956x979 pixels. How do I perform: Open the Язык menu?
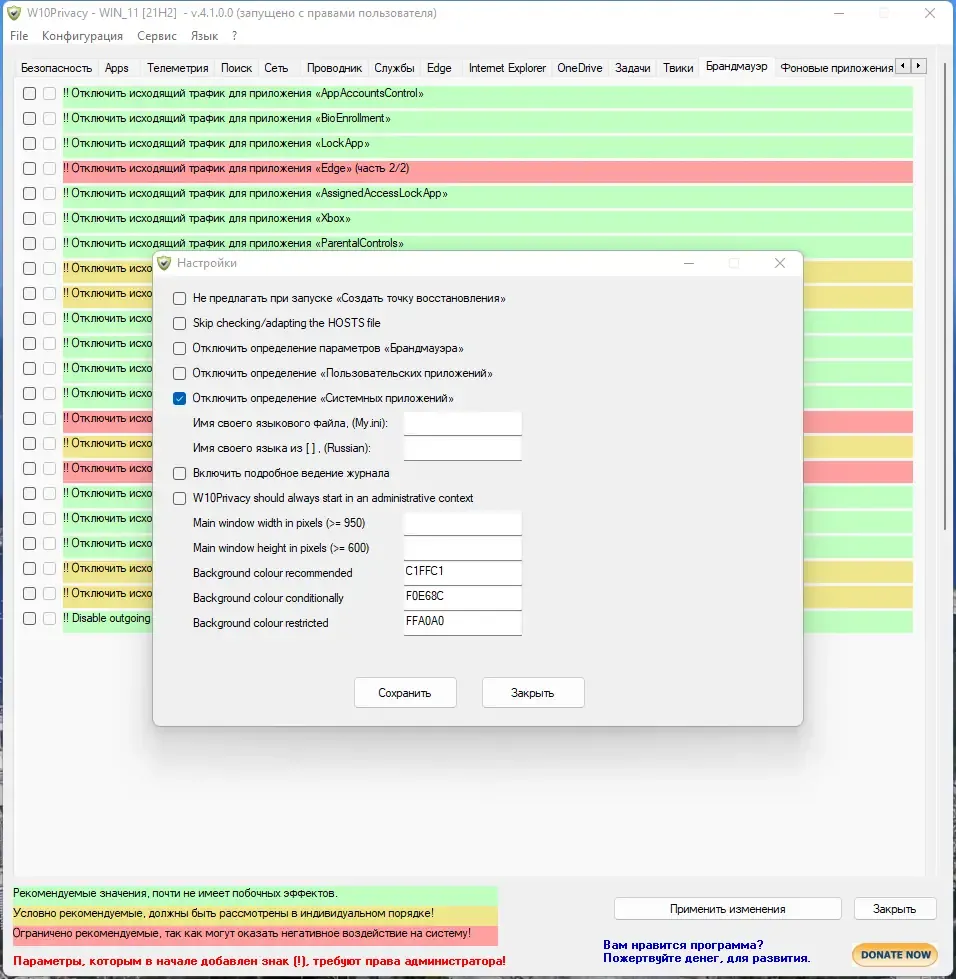point(204,36)
